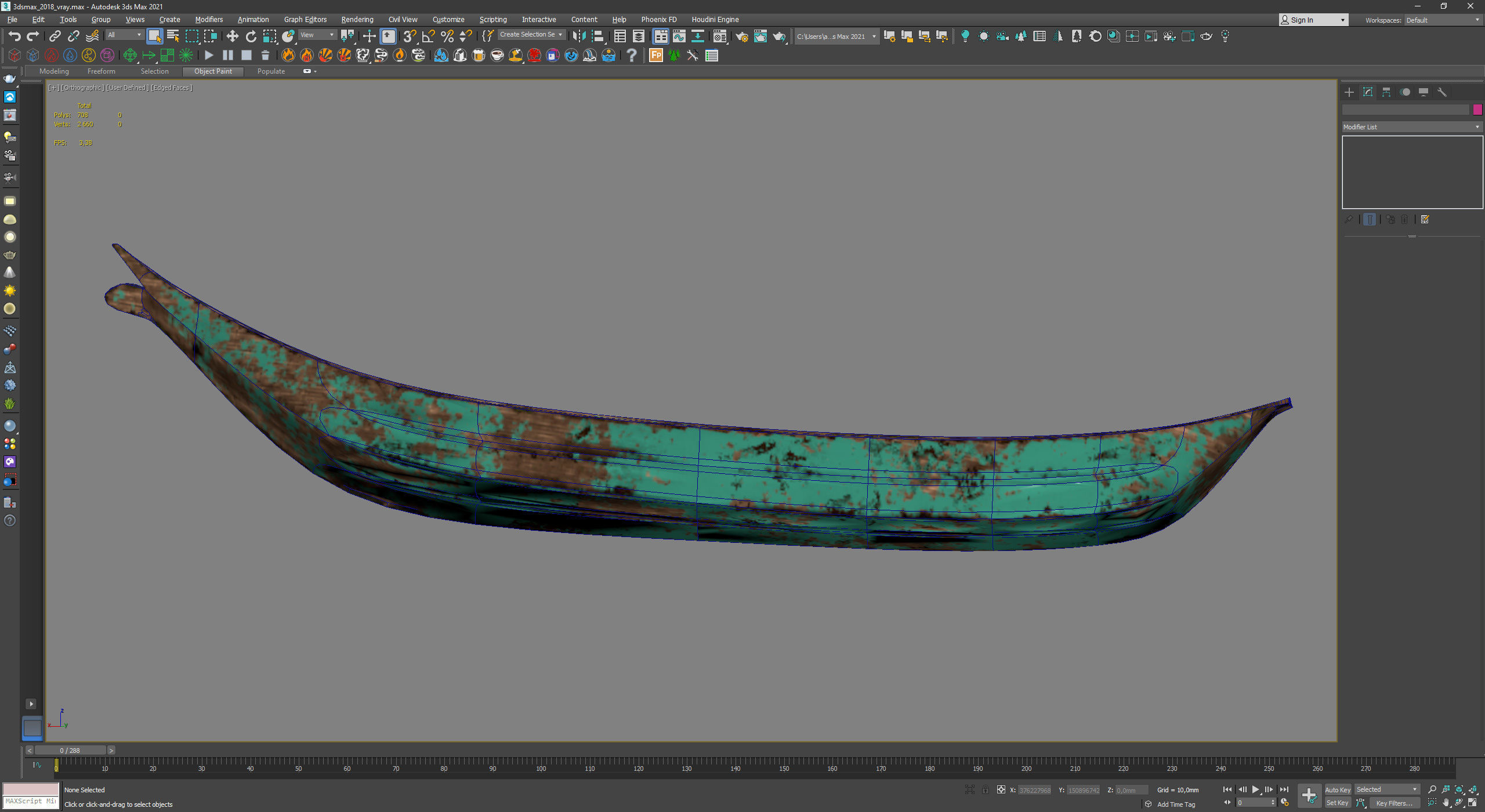The width and height of the screenshot is (1485, 812).
Task: Toggle Angle Snap on the toolbar
Action: tap(428, 37)
